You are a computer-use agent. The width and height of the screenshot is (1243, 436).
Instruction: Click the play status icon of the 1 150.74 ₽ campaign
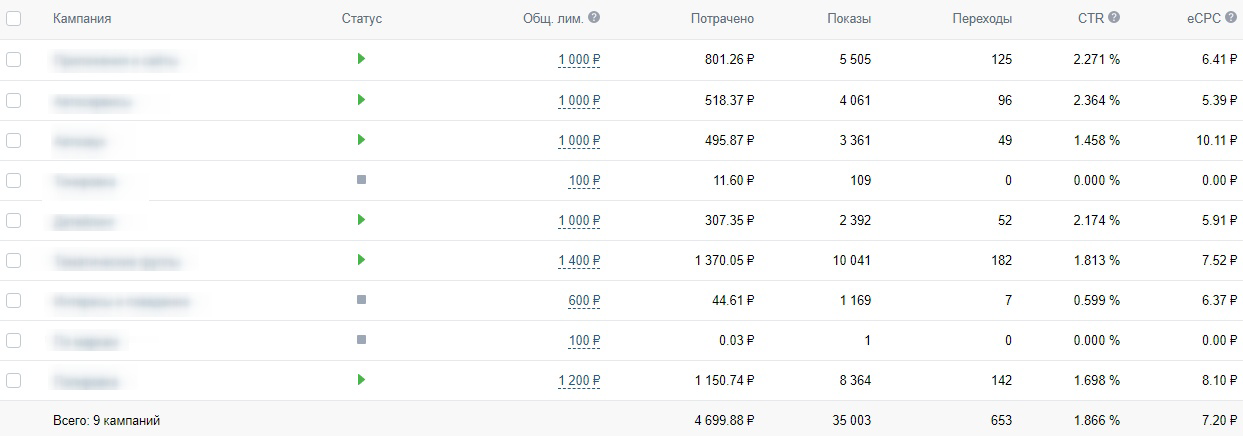click(361, 380)
